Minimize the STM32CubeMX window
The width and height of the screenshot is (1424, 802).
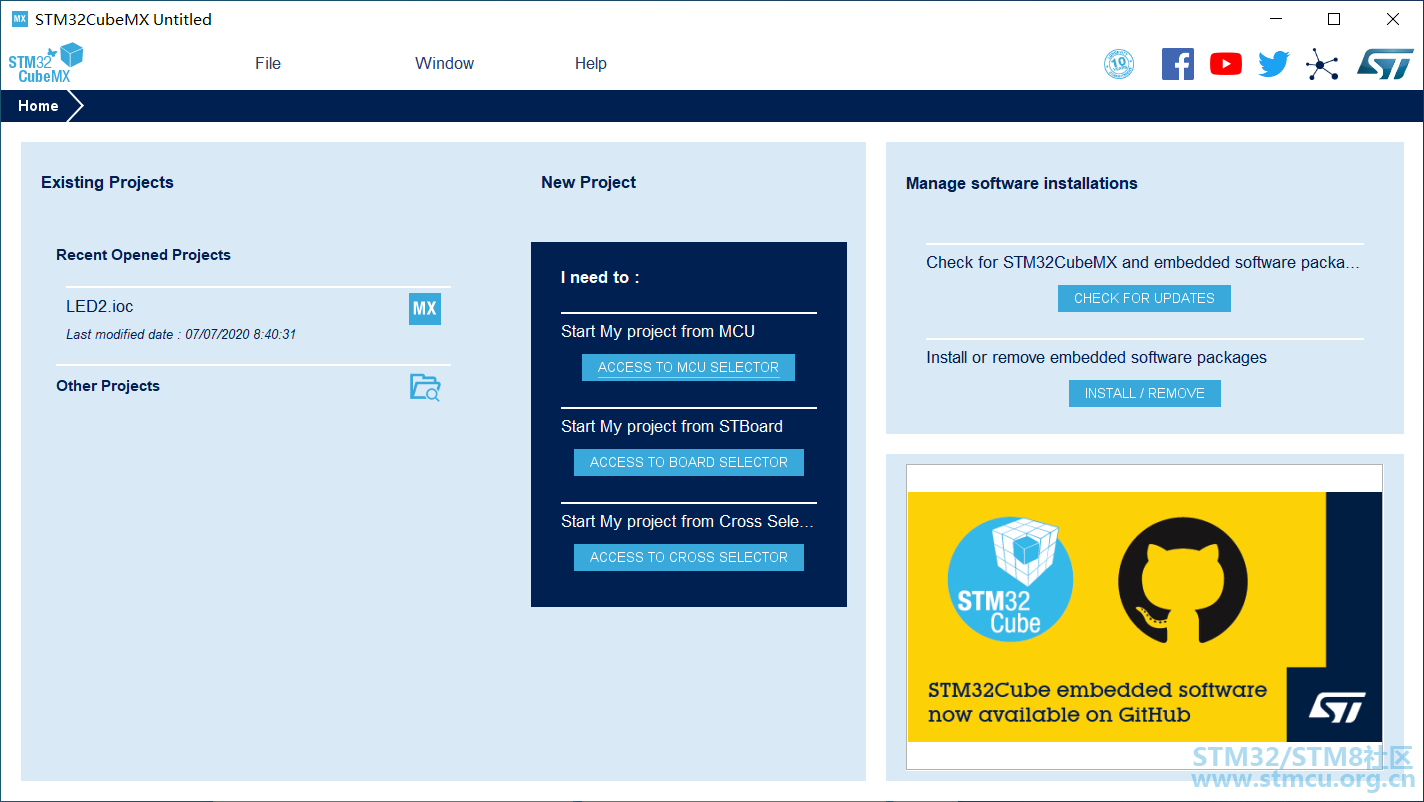tap(1276, 19)
